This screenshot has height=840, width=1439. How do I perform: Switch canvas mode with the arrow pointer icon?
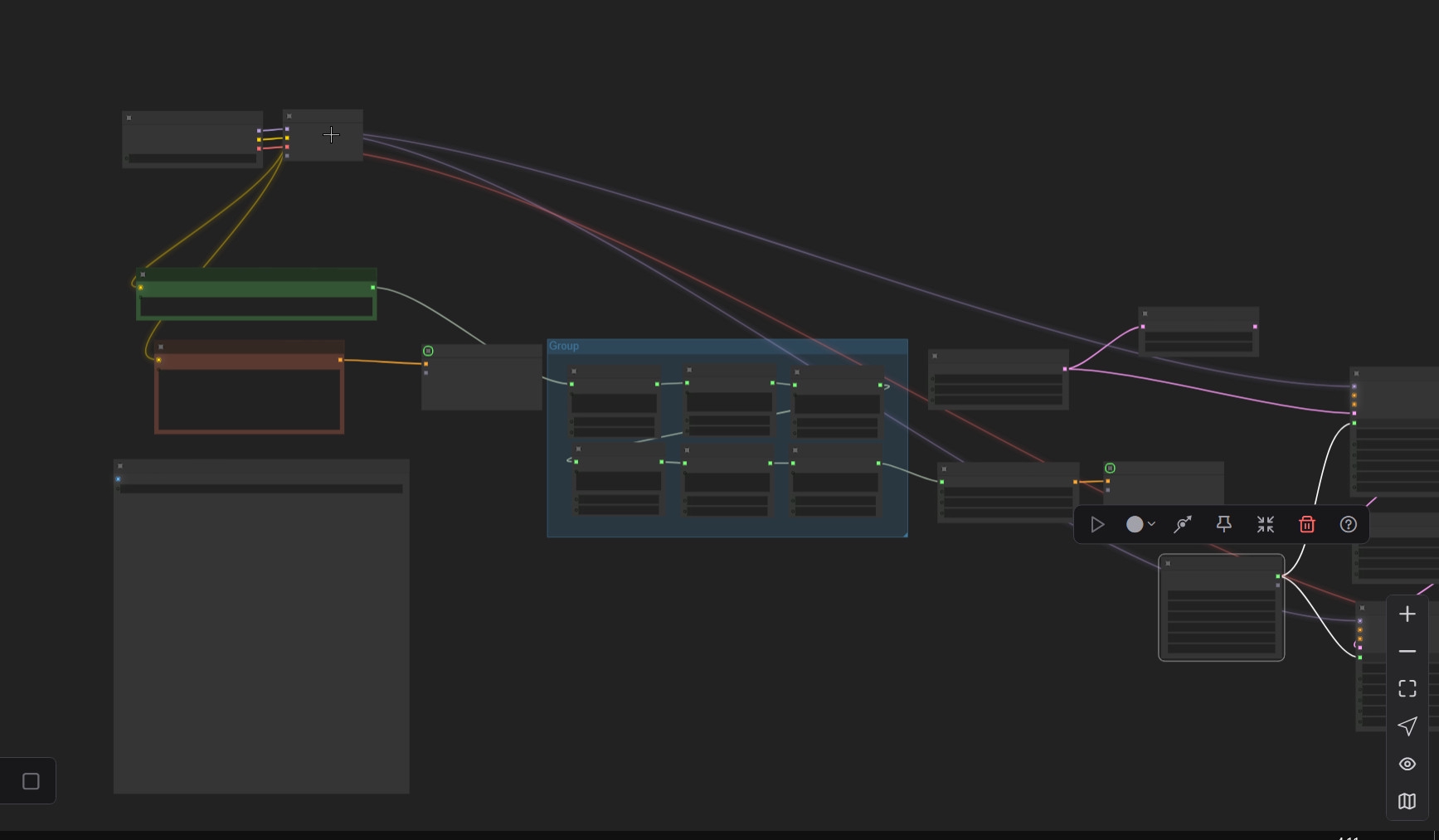click(1407, 726)
